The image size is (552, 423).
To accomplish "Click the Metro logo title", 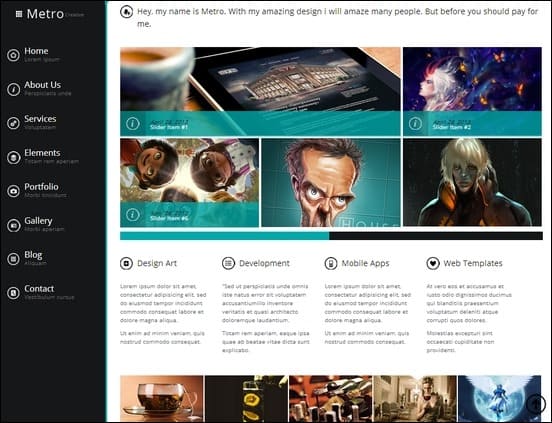I will pos(45,14).
